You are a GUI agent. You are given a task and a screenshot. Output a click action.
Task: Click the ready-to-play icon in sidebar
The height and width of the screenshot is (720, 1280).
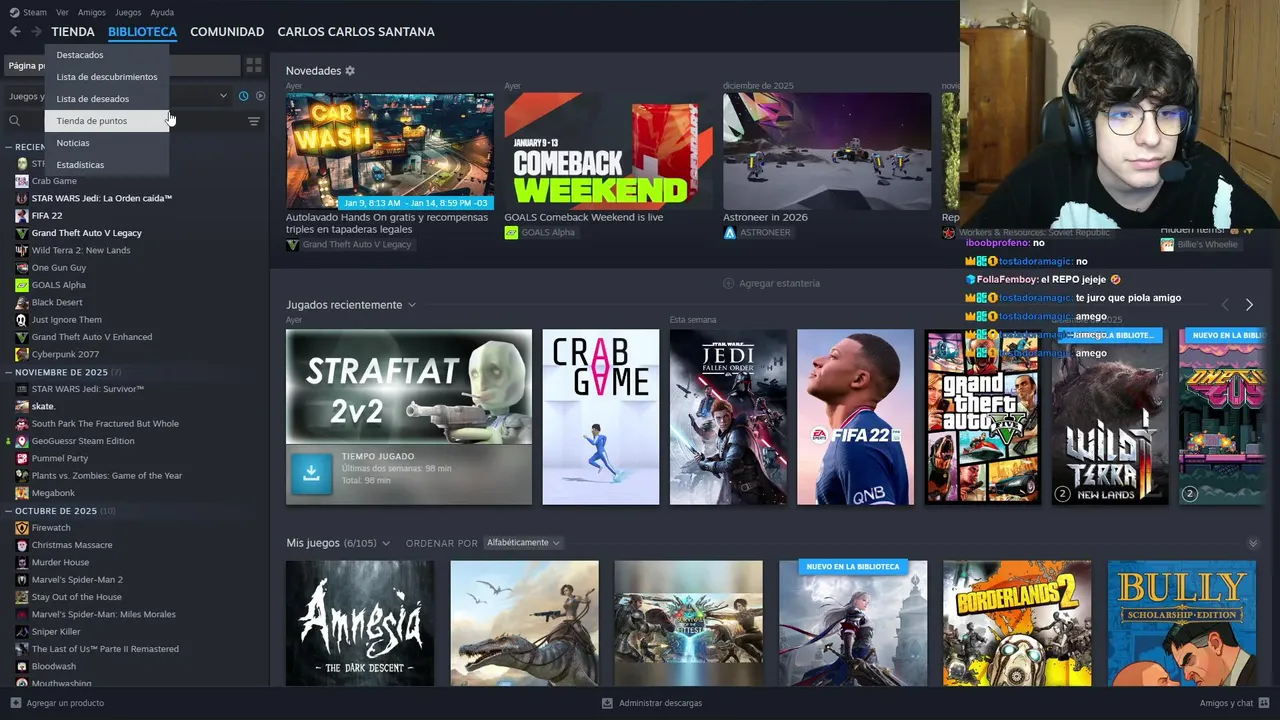[x=260, y=96]
